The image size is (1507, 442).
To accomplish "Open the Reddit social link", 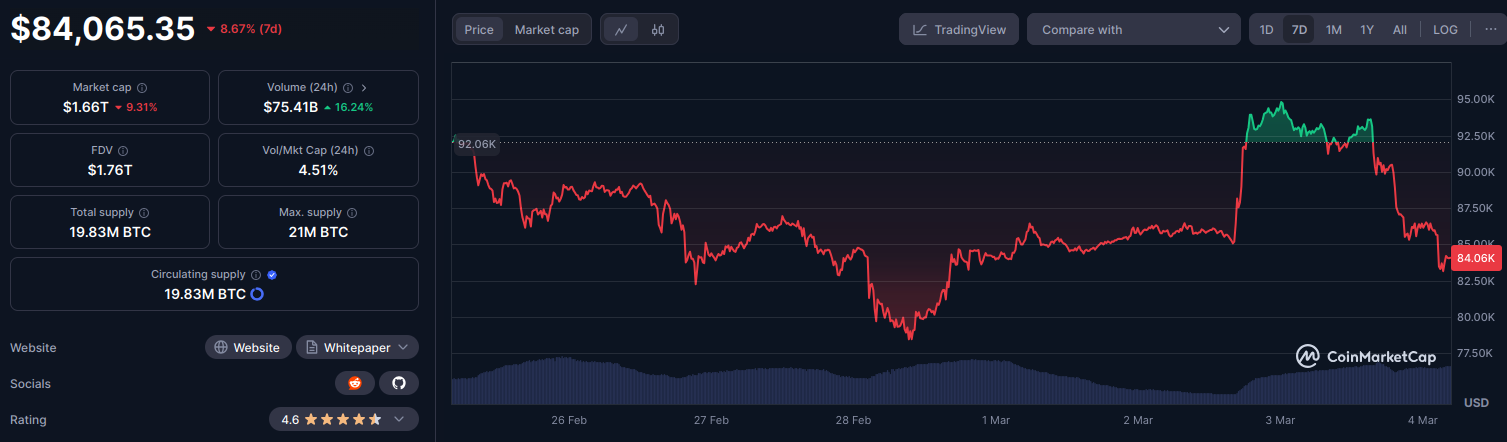I will click(x=355, y=383).
